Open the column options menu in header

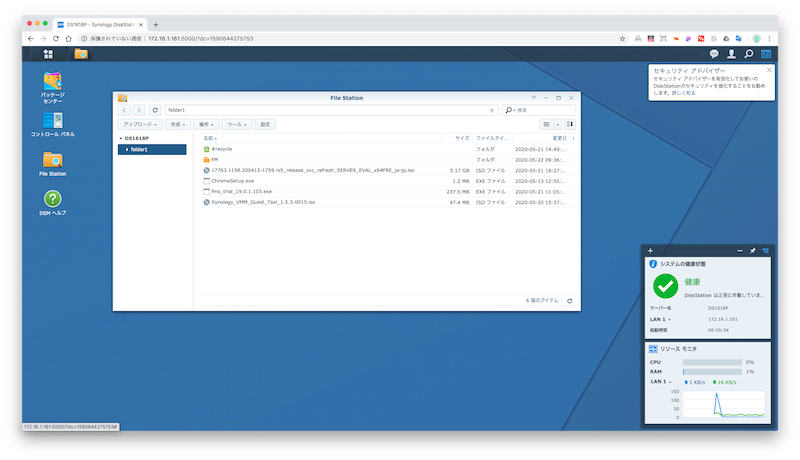[x=573, y=138]
